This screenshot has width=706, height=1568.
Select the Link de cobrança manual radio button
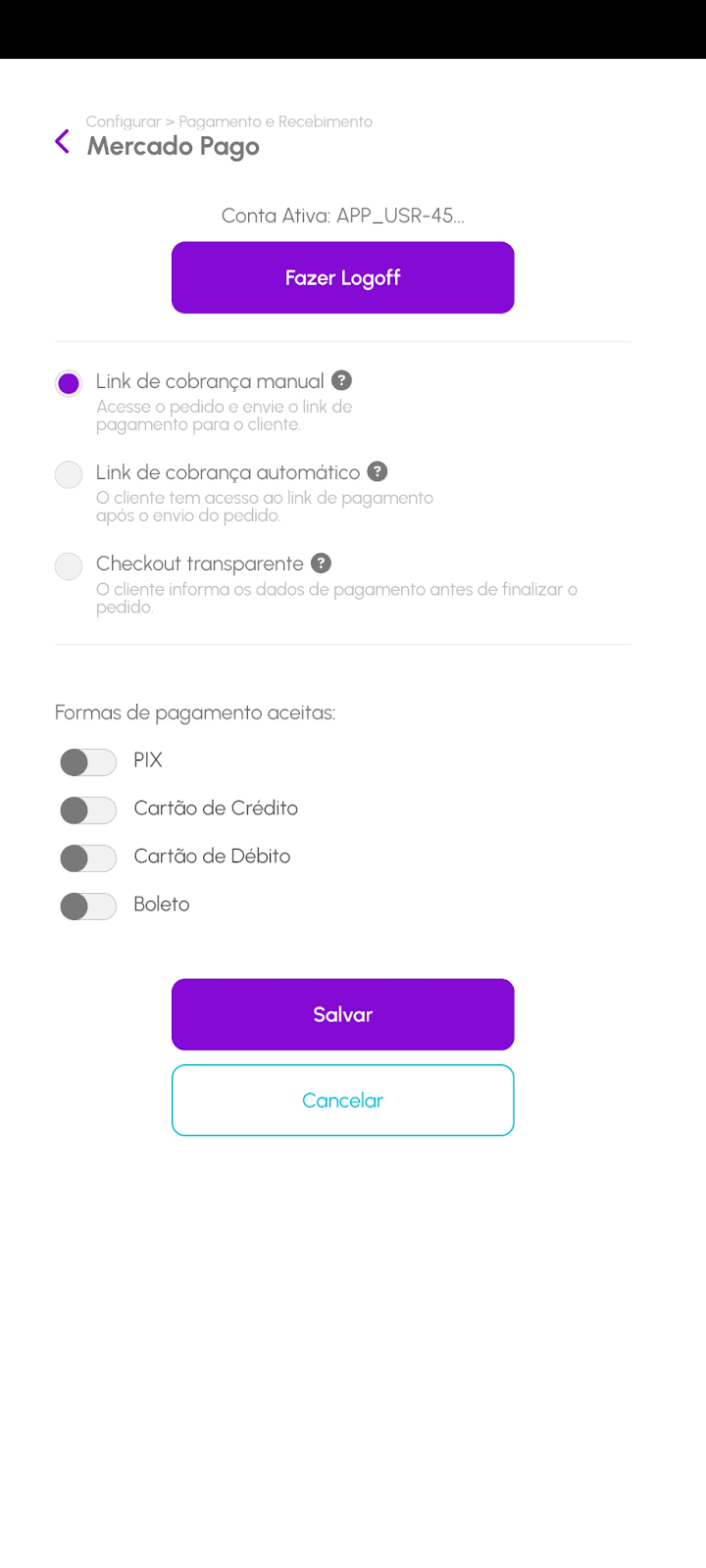[69, 383]
